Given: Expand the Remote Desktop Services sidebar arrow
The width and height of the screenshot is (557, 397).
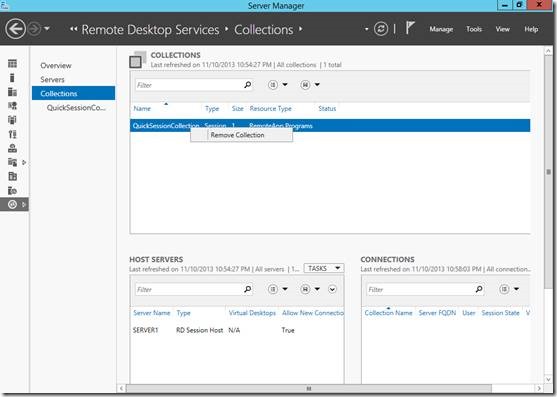Looking at the screenshot, I should coord(24,205).
